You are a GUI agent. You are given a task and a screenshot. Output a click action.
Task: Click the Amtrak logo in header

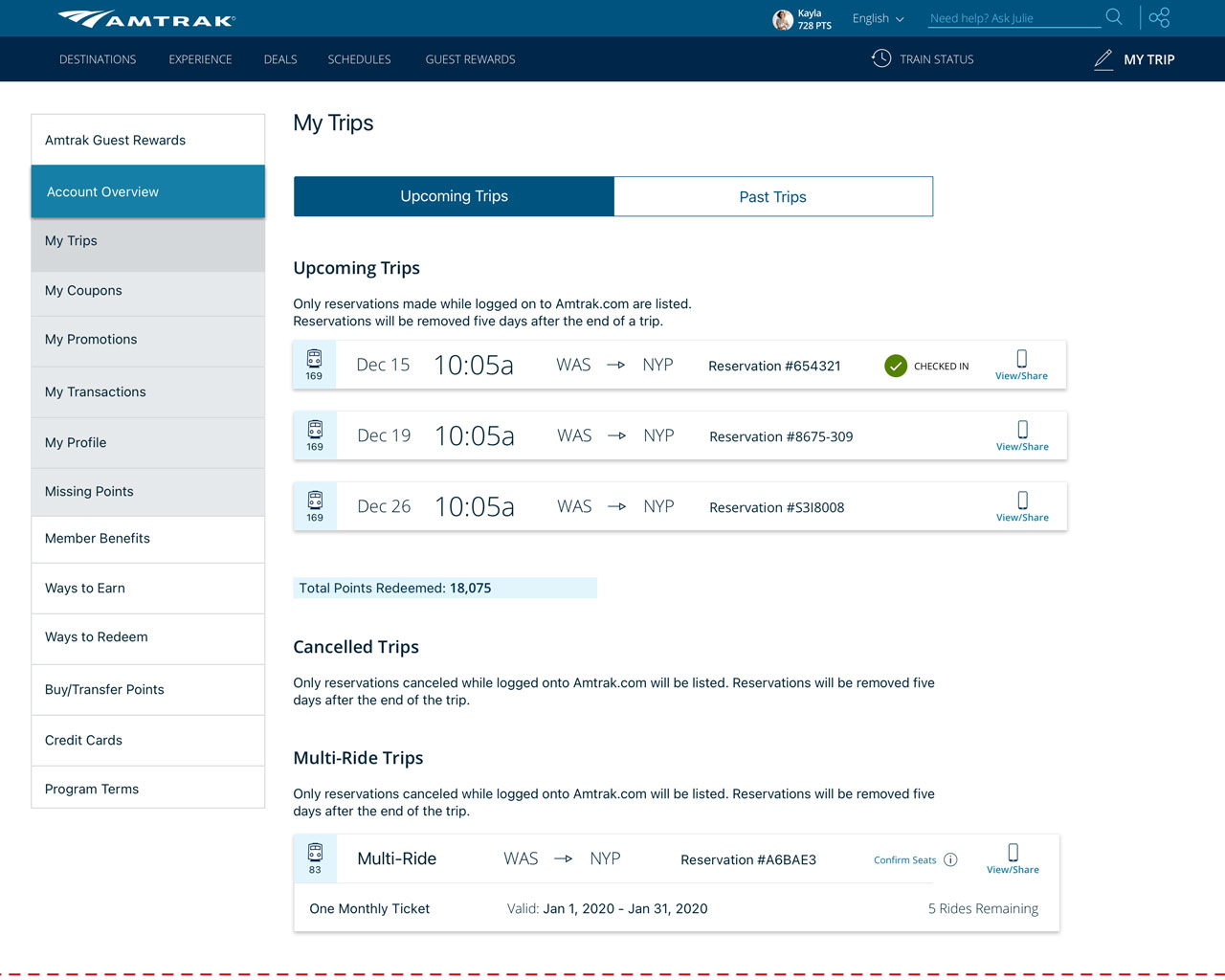click(x=146, y=18)
